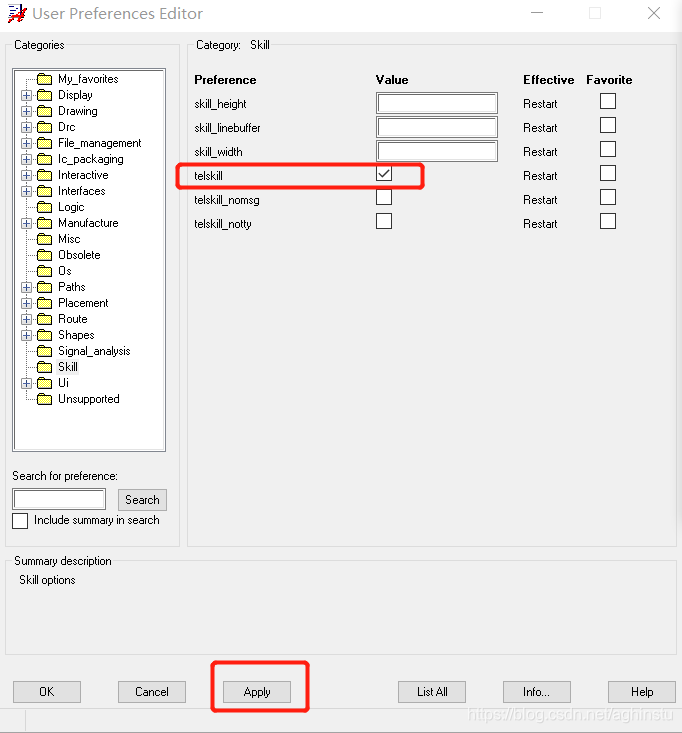Select the My_favorites category label

[x=88, y=79]
